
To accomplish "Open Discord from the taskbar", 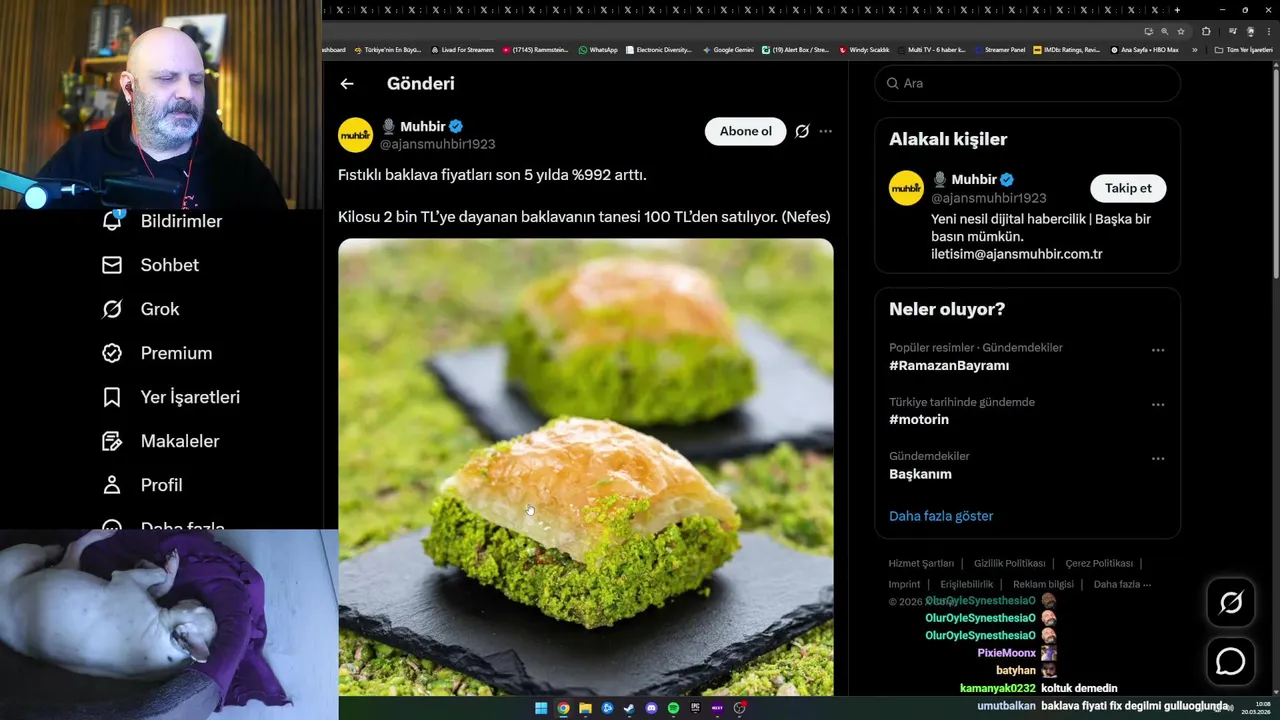I will coord(651,708).
